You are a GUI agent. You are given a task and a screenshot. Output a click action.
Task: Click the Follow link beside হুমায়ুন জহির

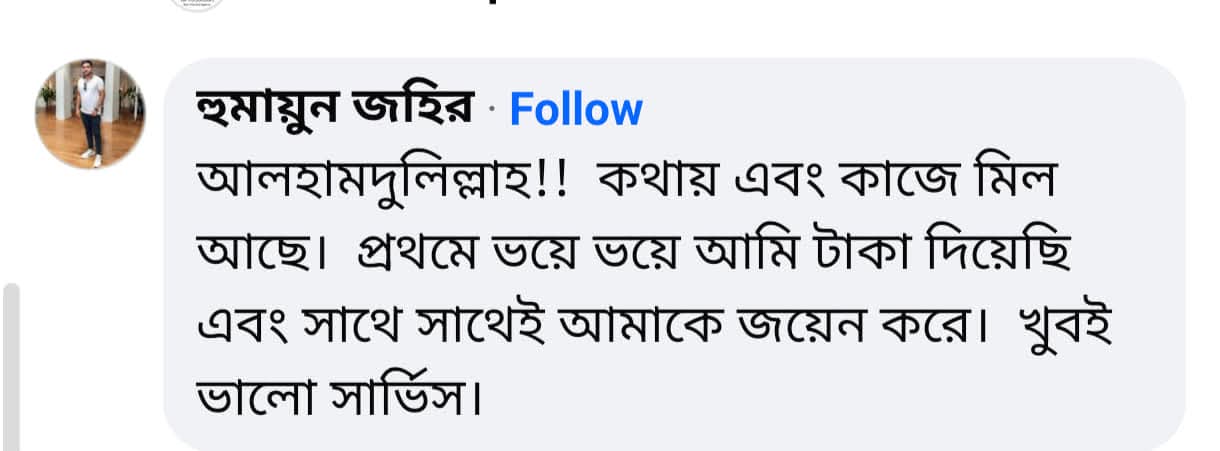(x=576, y=110)
